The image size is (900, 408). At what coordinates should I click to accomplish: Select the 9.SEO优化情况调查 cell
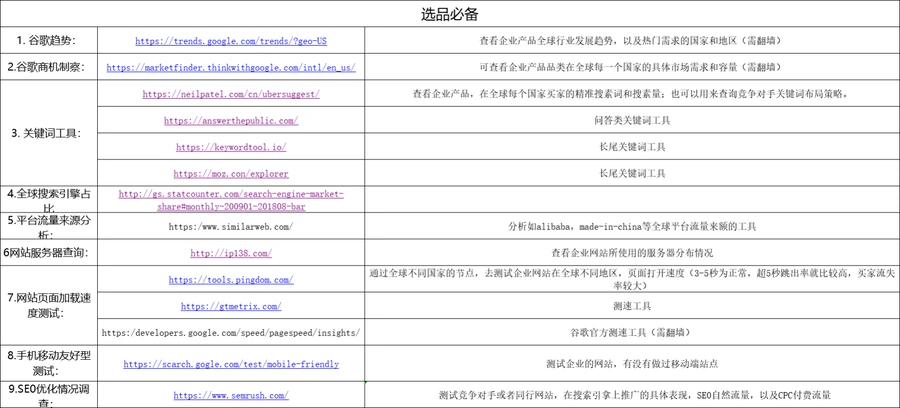(x=49, y=395)
